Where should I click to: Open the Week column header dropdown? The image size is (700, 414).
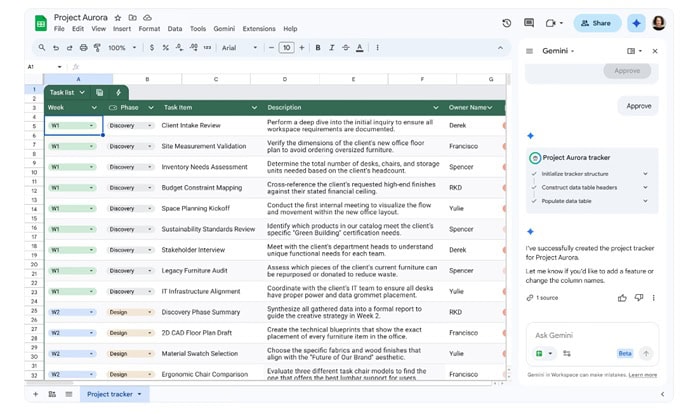[94, 108]
